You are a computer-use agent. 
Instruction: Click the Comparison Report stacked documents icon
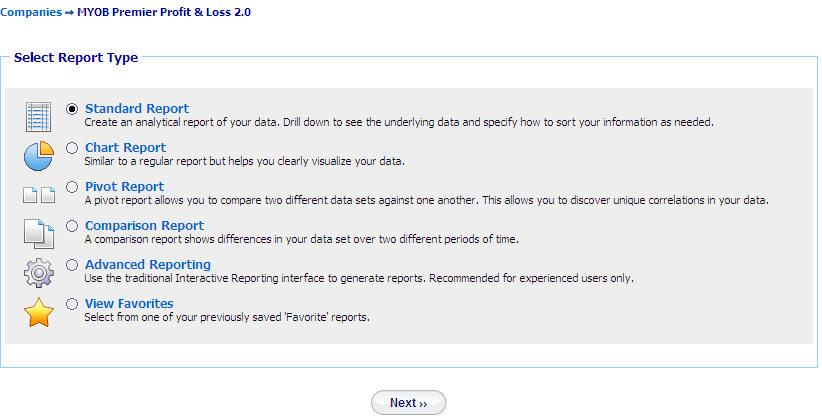pos(39,234)
